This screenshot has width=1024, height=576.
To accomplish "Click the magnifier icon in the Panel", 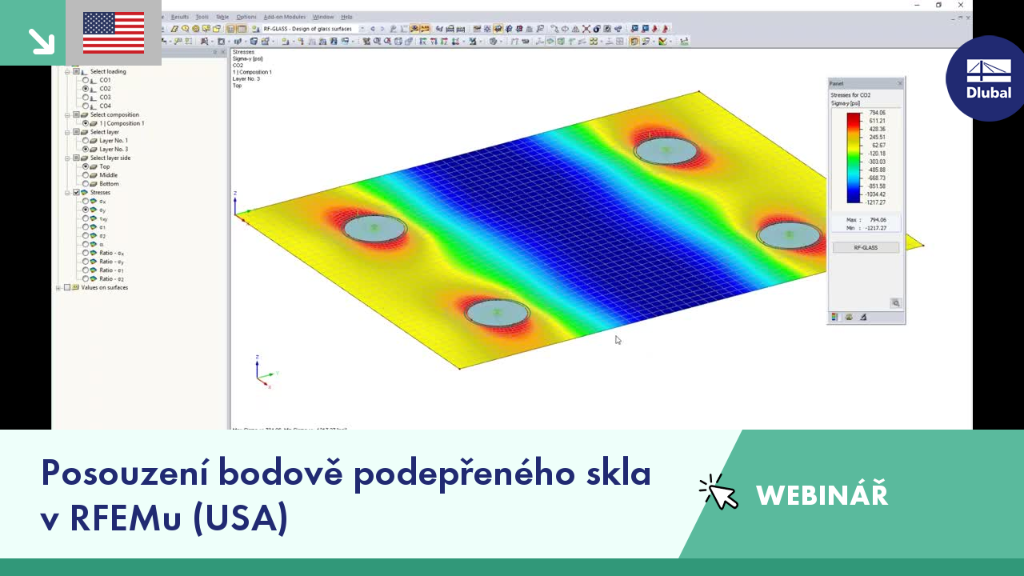I will click(x=895, y=303).
